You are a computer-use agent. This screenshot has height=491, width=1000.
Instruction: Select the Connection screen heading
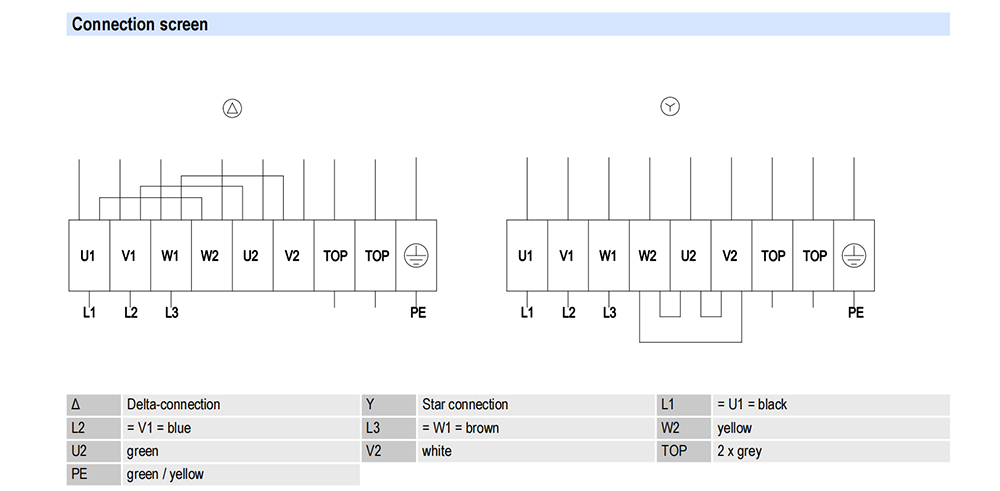point(140,25)
